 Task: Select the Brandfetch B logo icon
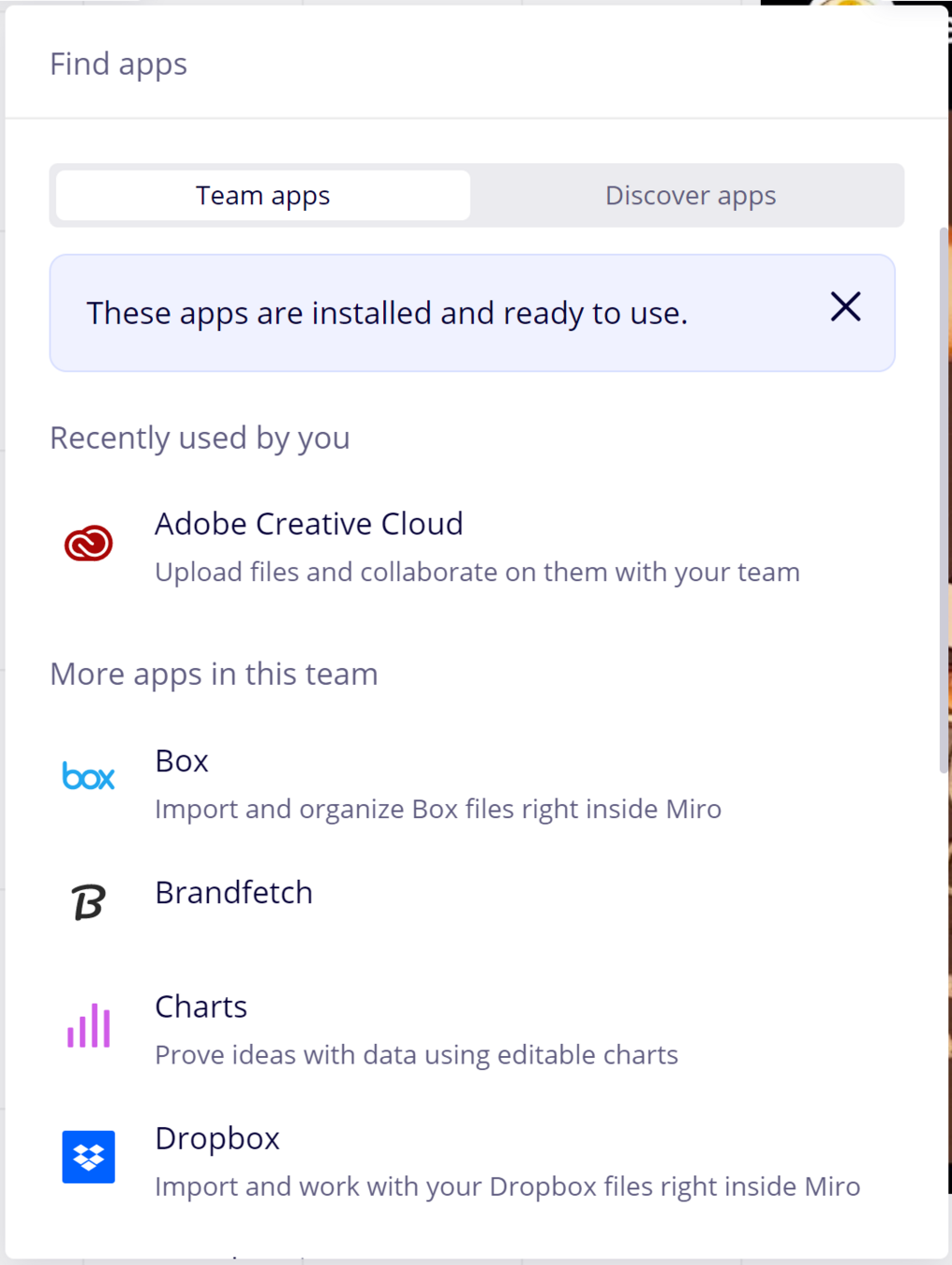pos(88,901)
